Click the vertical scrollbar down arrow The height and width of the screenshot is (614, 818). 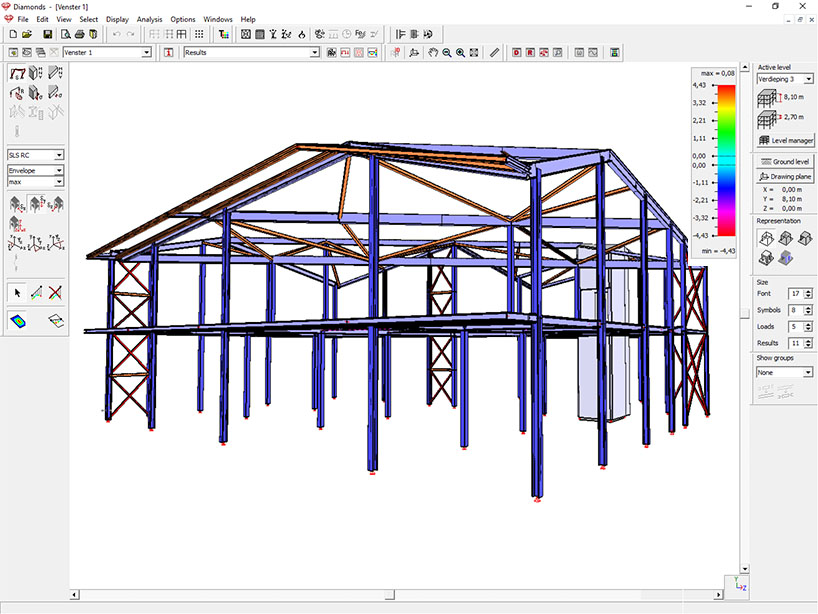[745, 569]
